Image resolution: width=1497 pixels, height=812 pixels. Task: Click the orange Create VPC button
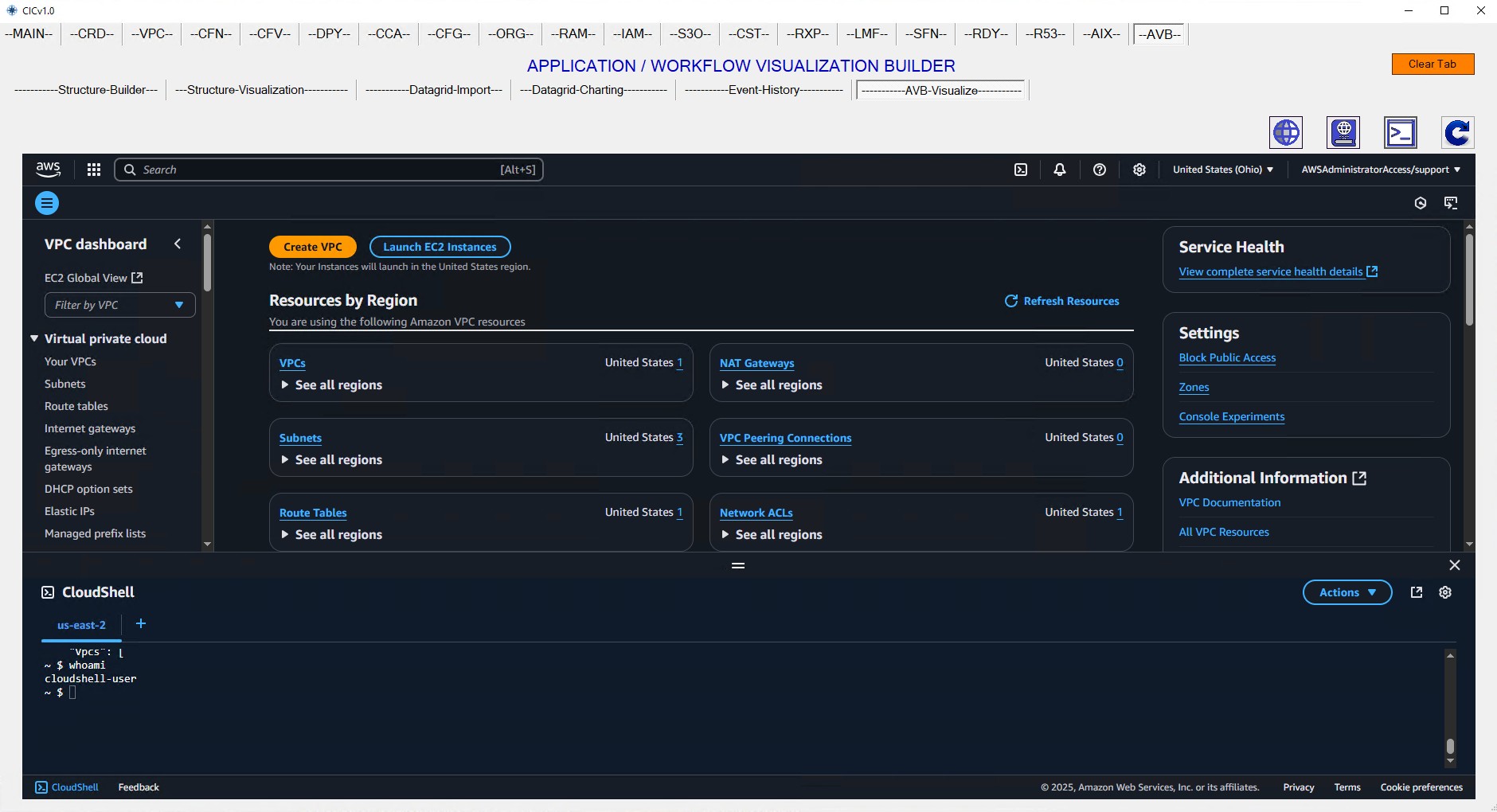(312, 247)
